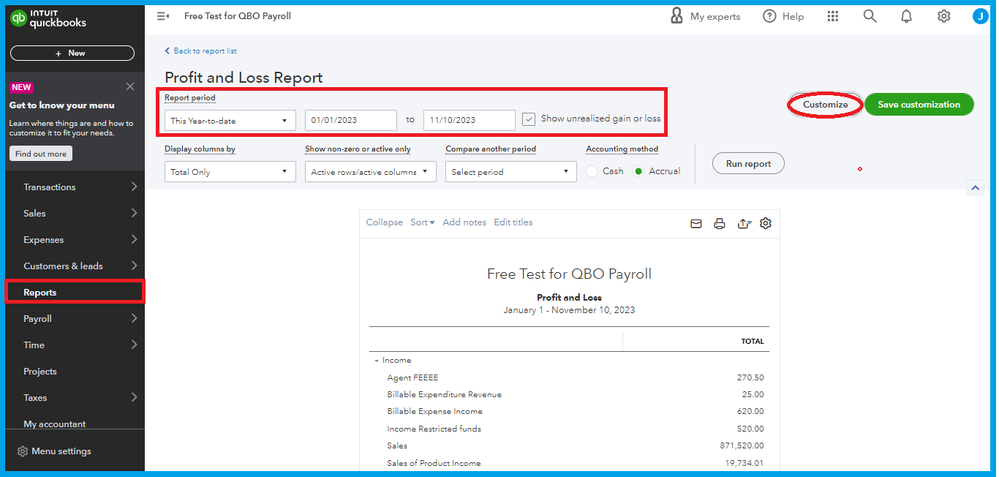This screenshot has height=477, width=999.
Task: Open Show non-zero or active only dropdown
Action: pyautogui.click(x=370, y=172)
